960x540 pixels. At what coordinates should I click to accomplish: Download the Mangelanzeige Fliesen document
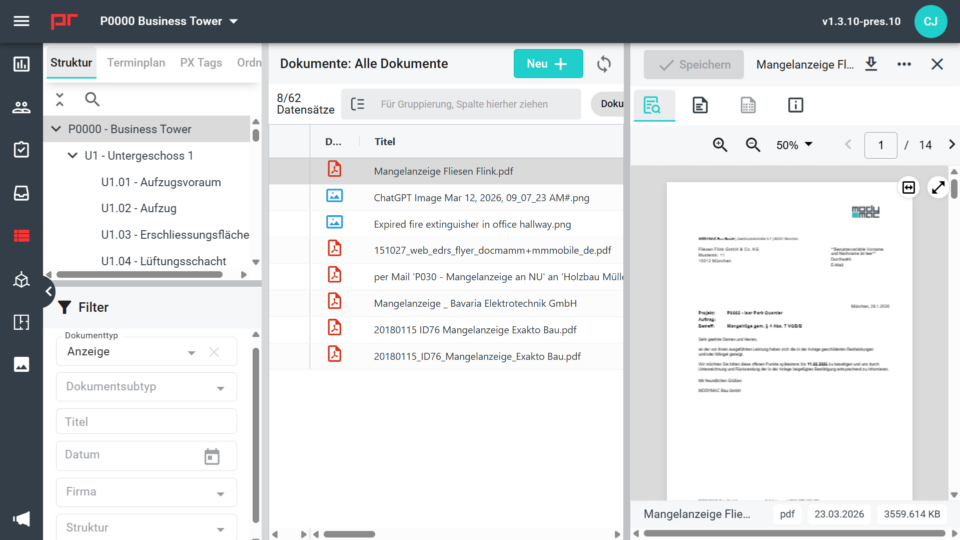pos(871,64)
